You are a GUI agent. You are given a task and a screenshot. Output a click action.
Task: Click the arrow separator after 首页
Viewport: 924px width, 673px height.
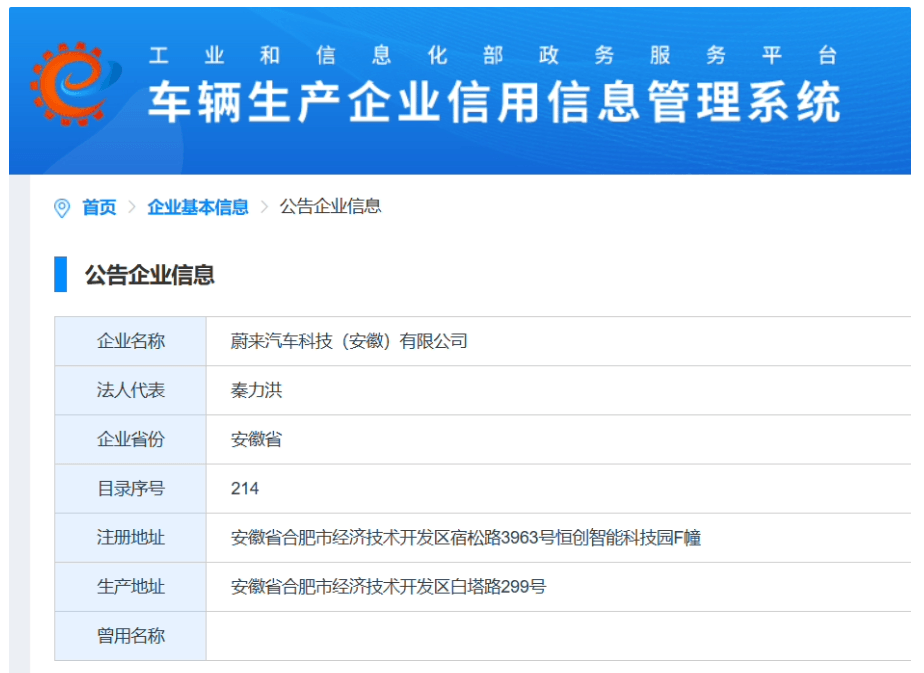point(132,207)
